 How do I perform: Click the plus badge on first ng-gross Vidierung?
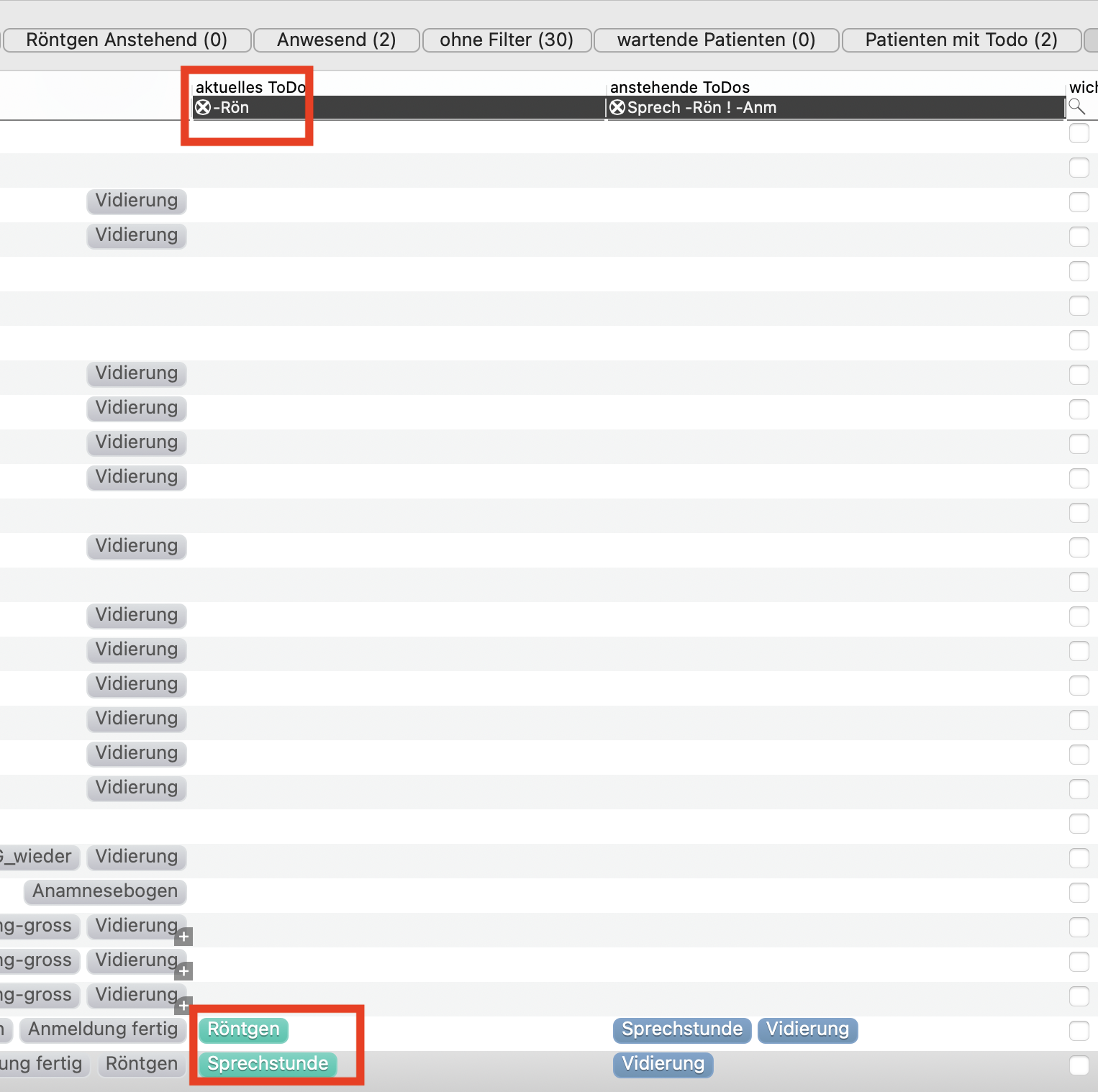tap(183, 937)
